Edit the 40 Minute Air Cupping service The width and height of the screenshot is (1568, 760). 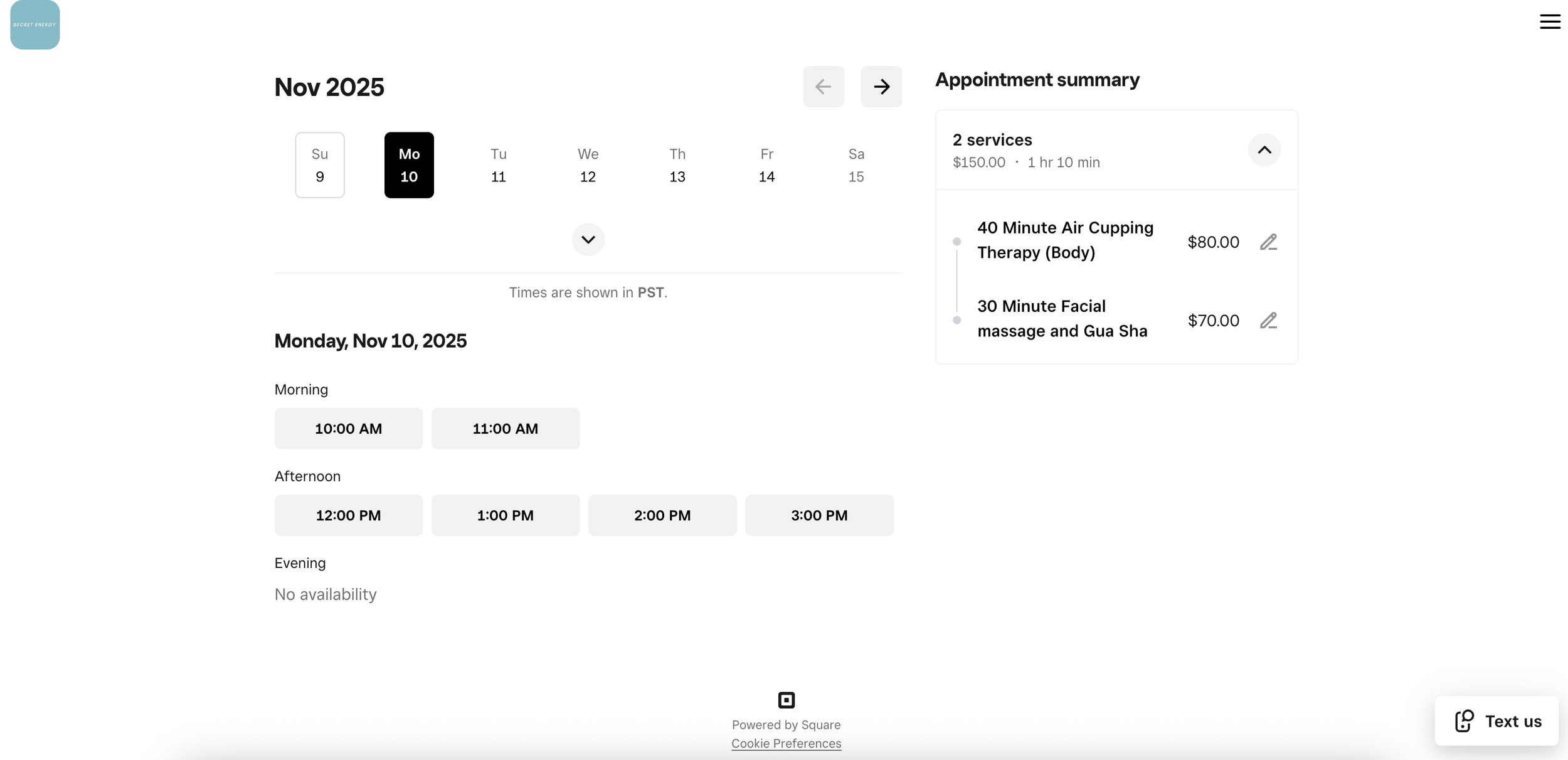(1268, 242)
